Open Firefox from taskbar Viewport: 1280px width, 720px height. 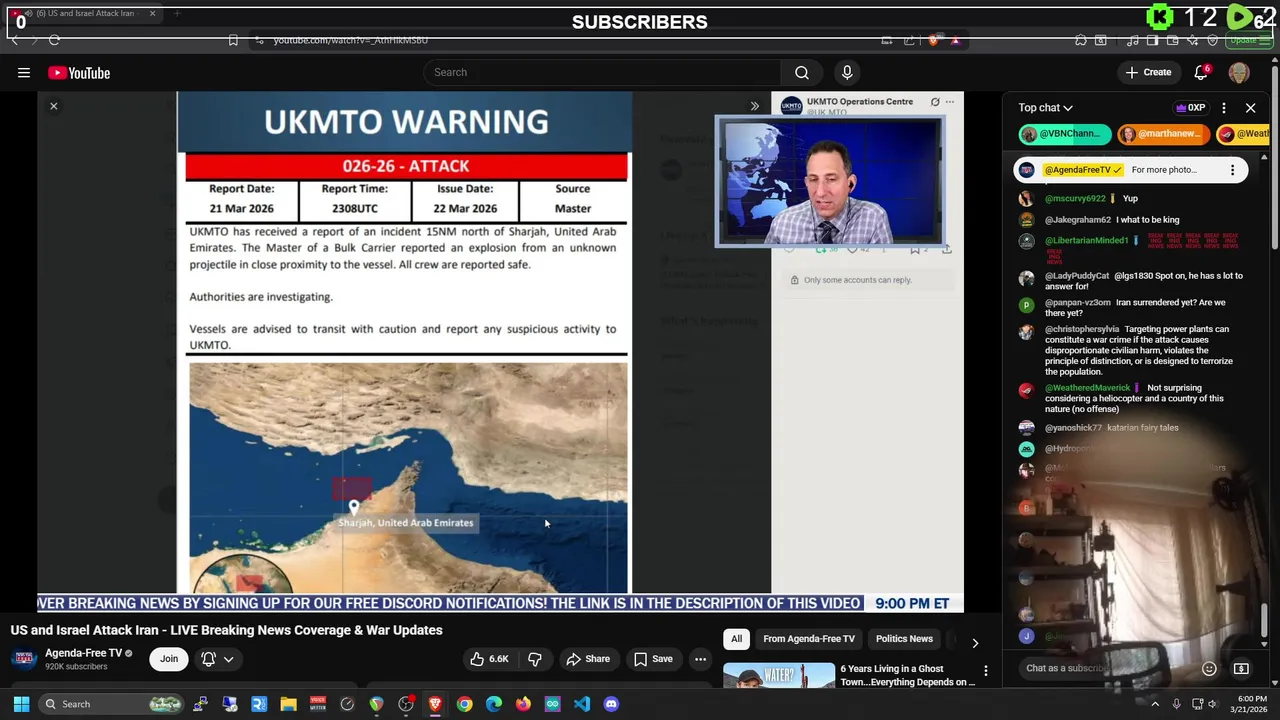(x=523, y=704)
